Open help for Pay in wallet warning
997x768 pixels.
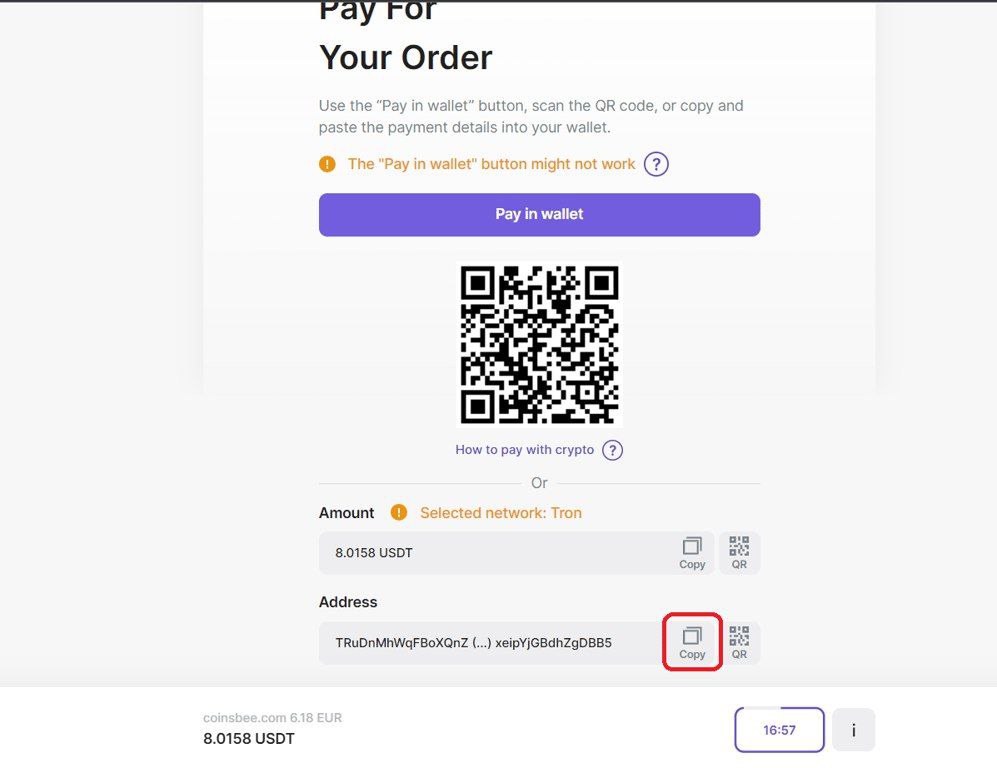(x=656, y=164)
